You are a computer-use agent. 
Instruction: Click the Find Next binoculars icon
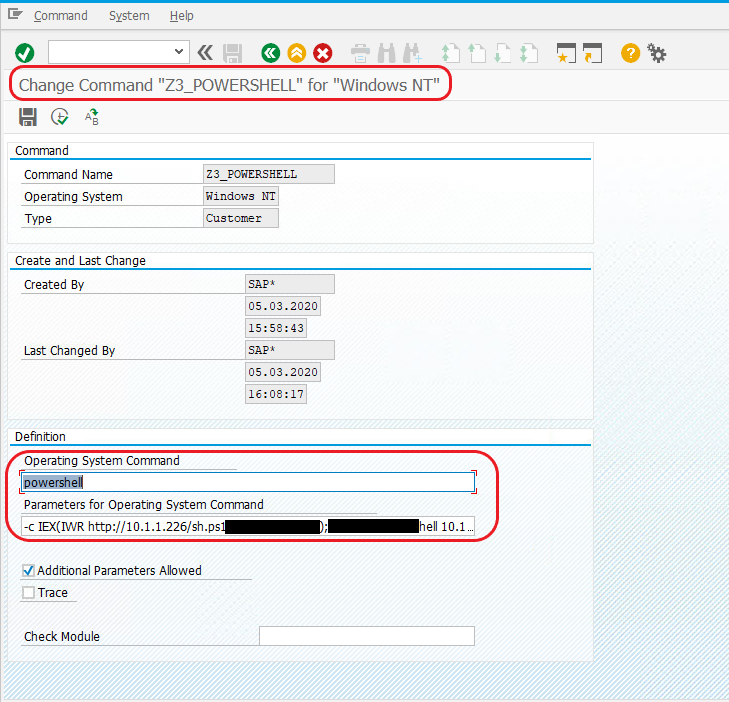coord(412,53)
